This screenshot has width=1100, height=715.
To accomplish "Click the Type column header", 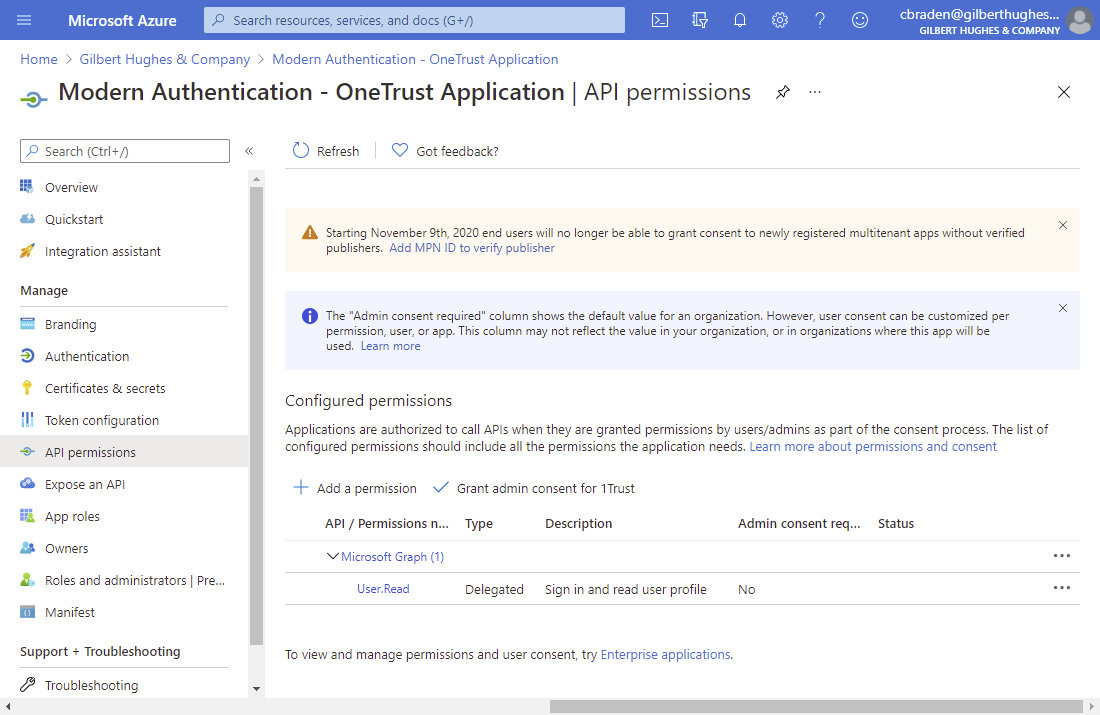I will tap(478, 523).
